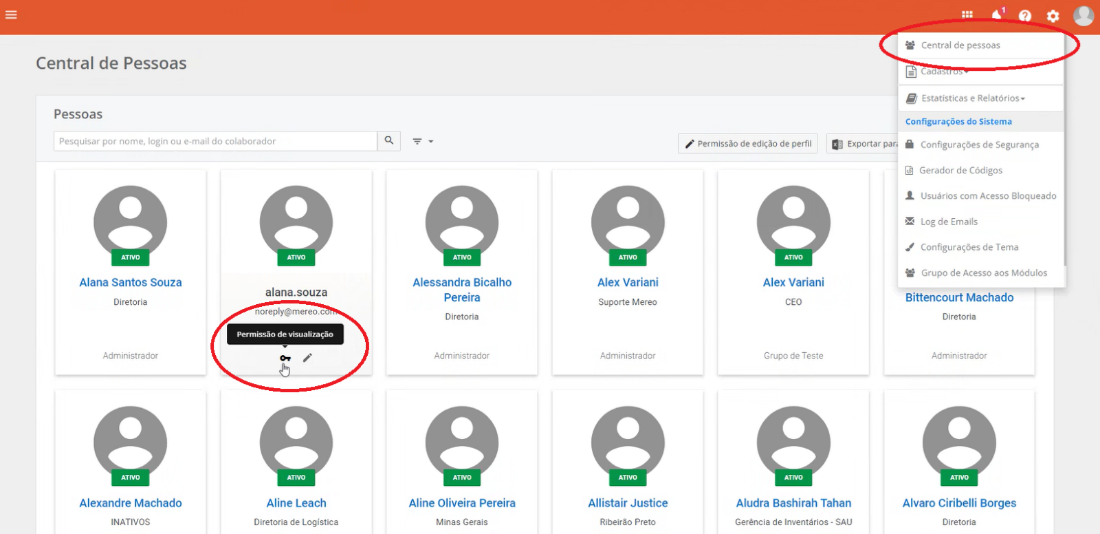Select Log de Emails menu entry
Image resolution: width=1100 pixels, height=534 pixels.
[948, 222]
